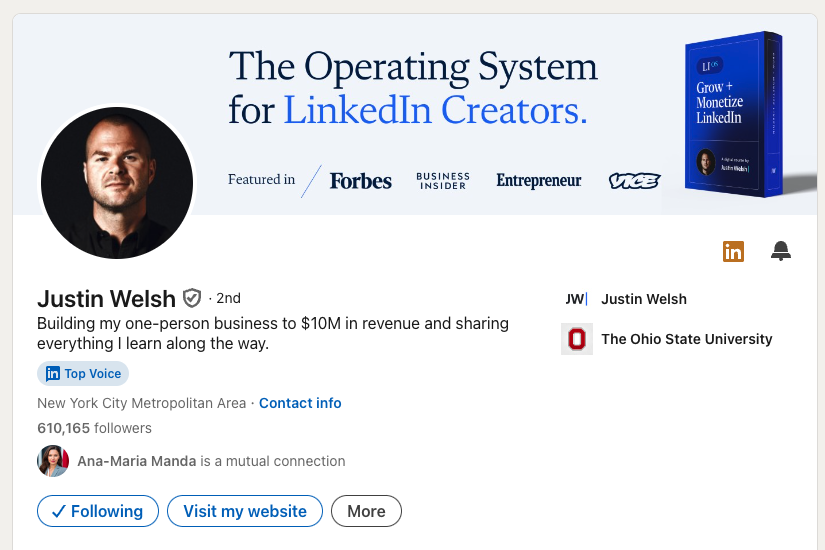
Task: Click the Ohio State University logo
Action: (577, 339)
